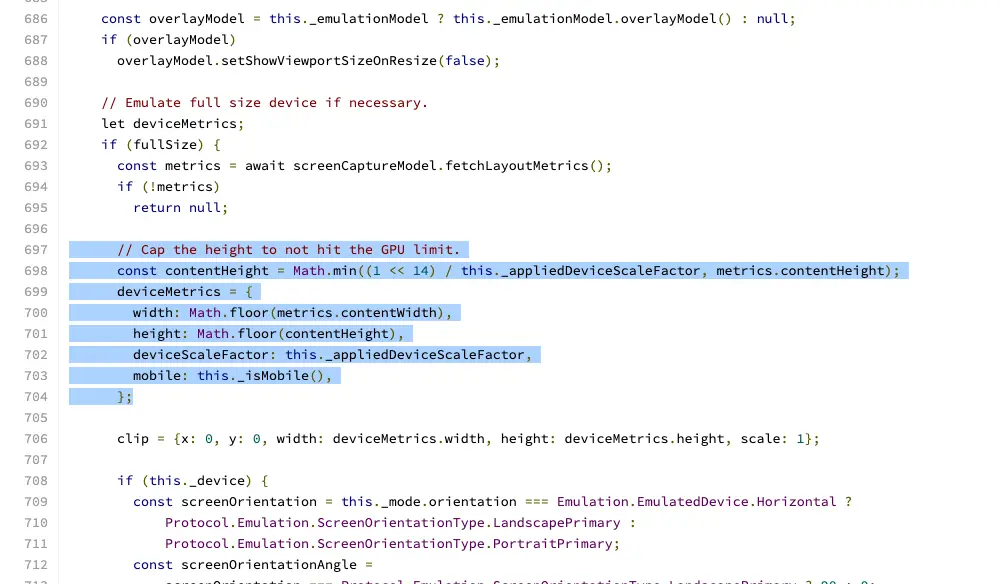Click 'clip' variable on line 706
This screenshot has height=584, width=1000.
(x=133, y=439)
